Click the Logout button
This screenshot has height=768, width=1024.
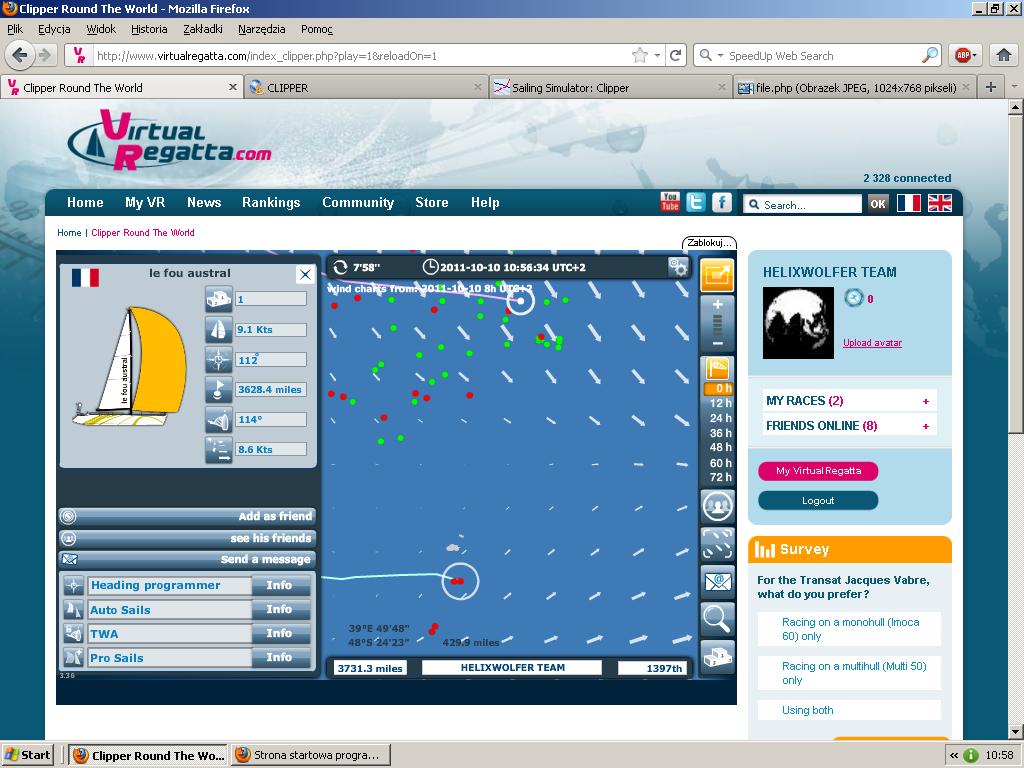[817, 501]
